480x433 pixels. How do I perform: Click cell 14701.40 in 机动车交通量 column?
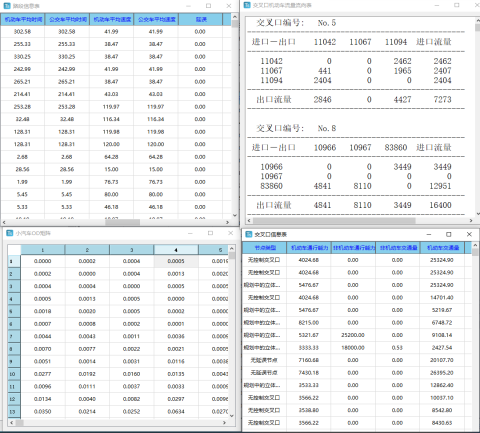442,297
